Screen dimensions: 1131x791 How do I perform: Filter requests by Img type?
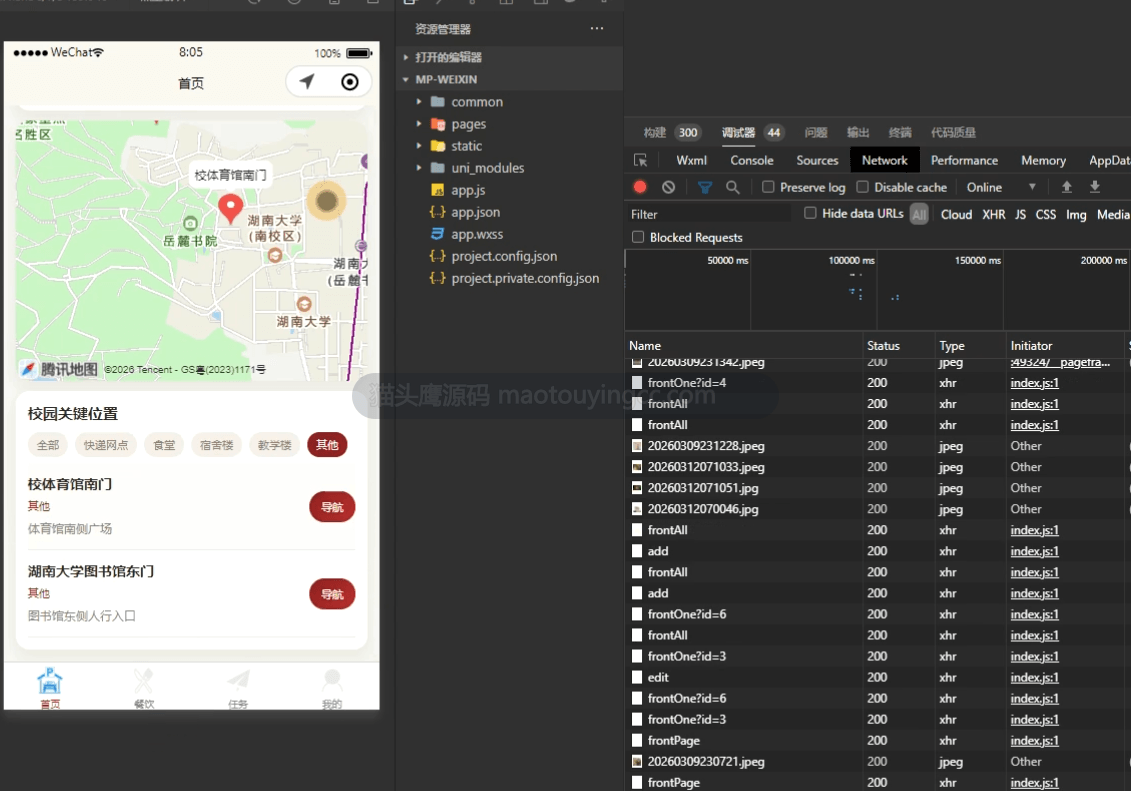point(1075,214)
